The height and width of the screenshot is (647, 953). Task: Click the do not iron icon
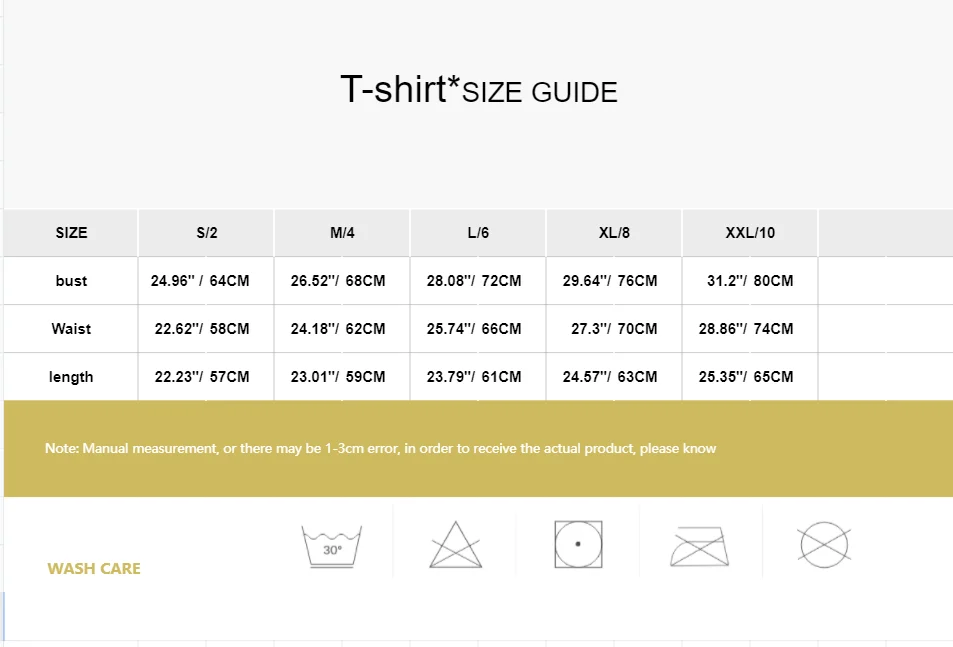700,546
